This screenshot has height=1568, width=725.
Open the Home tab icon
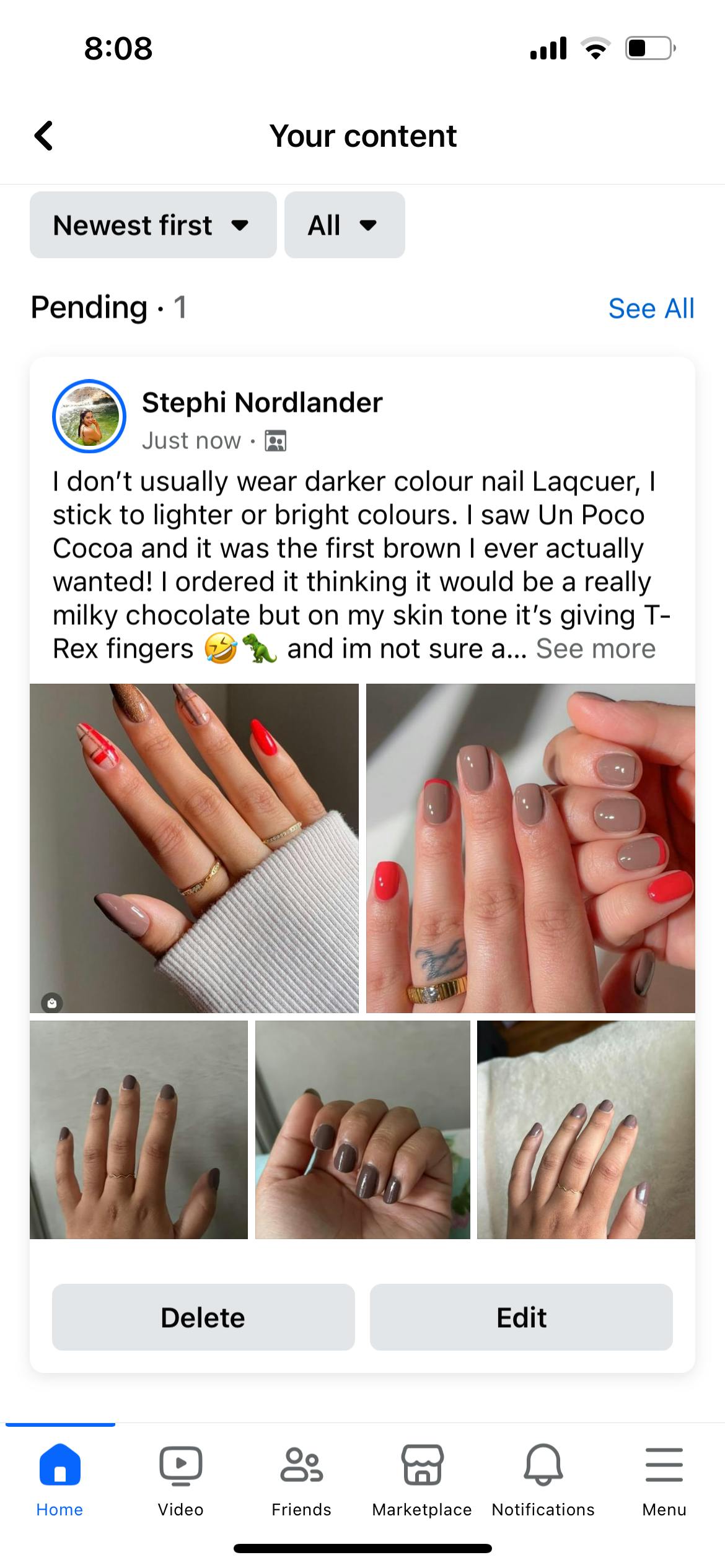point(59,1465)
